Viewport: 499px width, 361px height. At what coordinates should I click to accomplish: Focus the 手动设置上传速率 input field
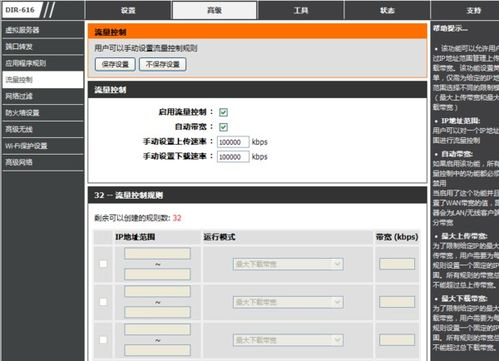(x=233, y=142)
